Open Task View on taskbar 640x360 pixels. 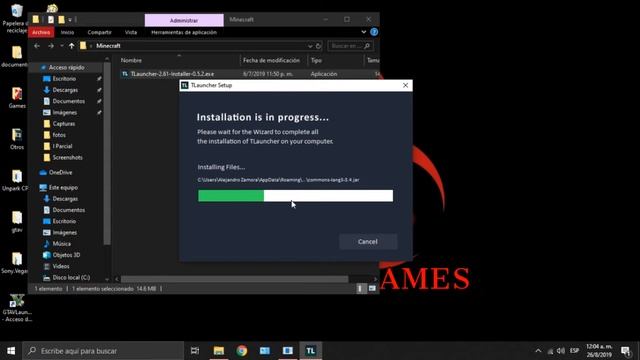coord(195,351)
